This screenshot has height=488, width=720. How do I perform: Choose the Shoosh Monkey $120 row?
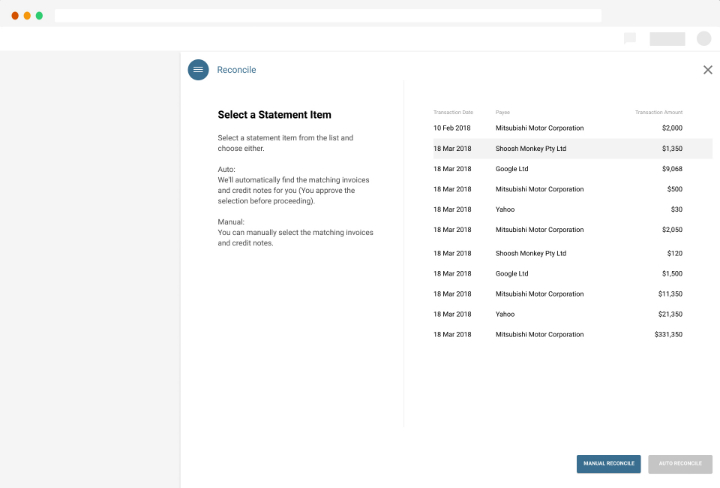click(x=558, y=253)
